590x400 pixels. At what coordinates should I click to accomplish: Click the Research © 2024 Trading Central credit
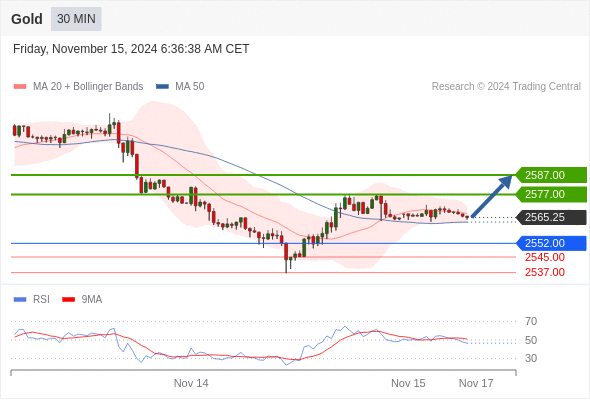(x=506, y=87)
